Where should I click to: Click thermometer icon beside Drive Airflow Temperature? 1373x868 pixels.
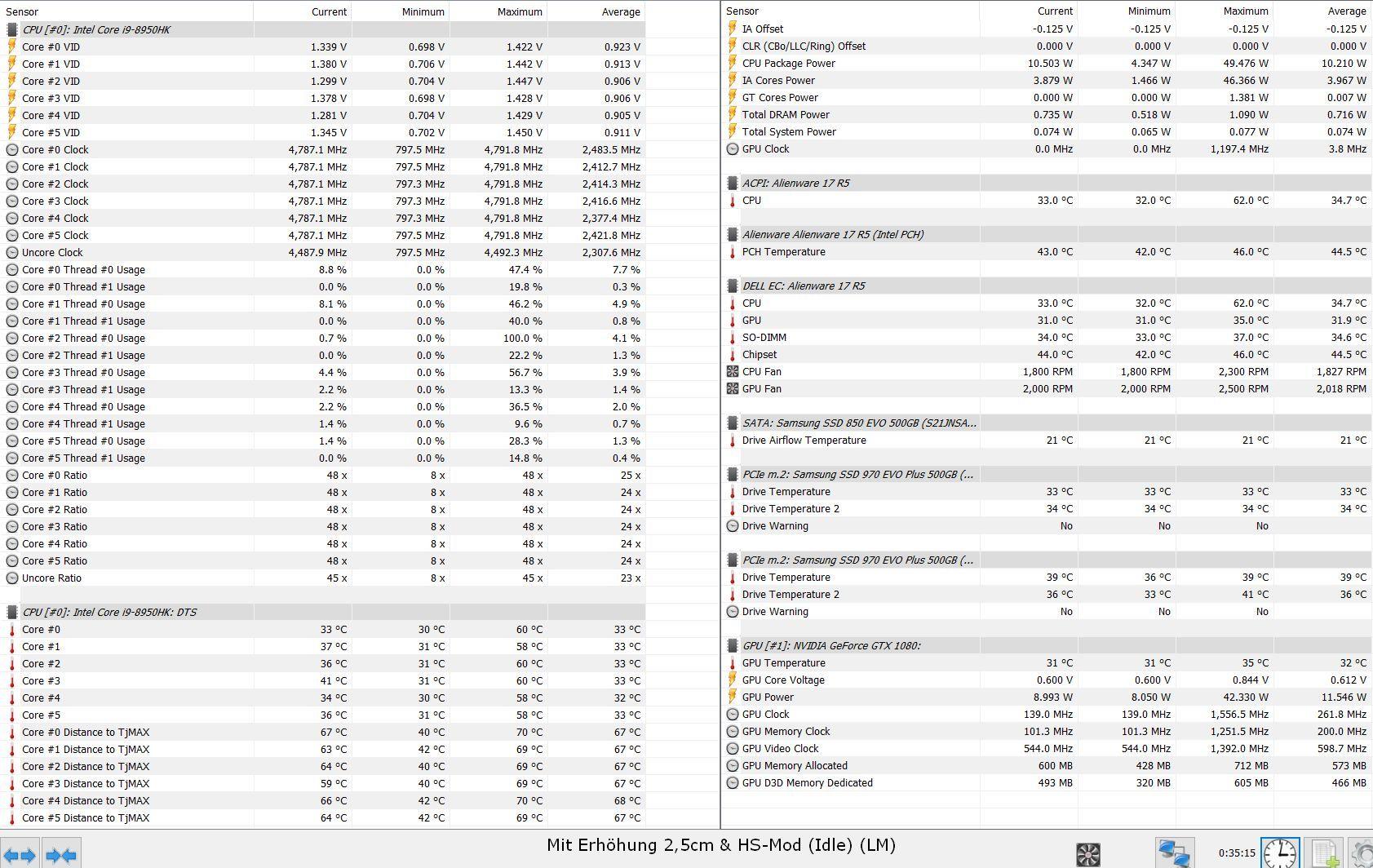[733, 441]
